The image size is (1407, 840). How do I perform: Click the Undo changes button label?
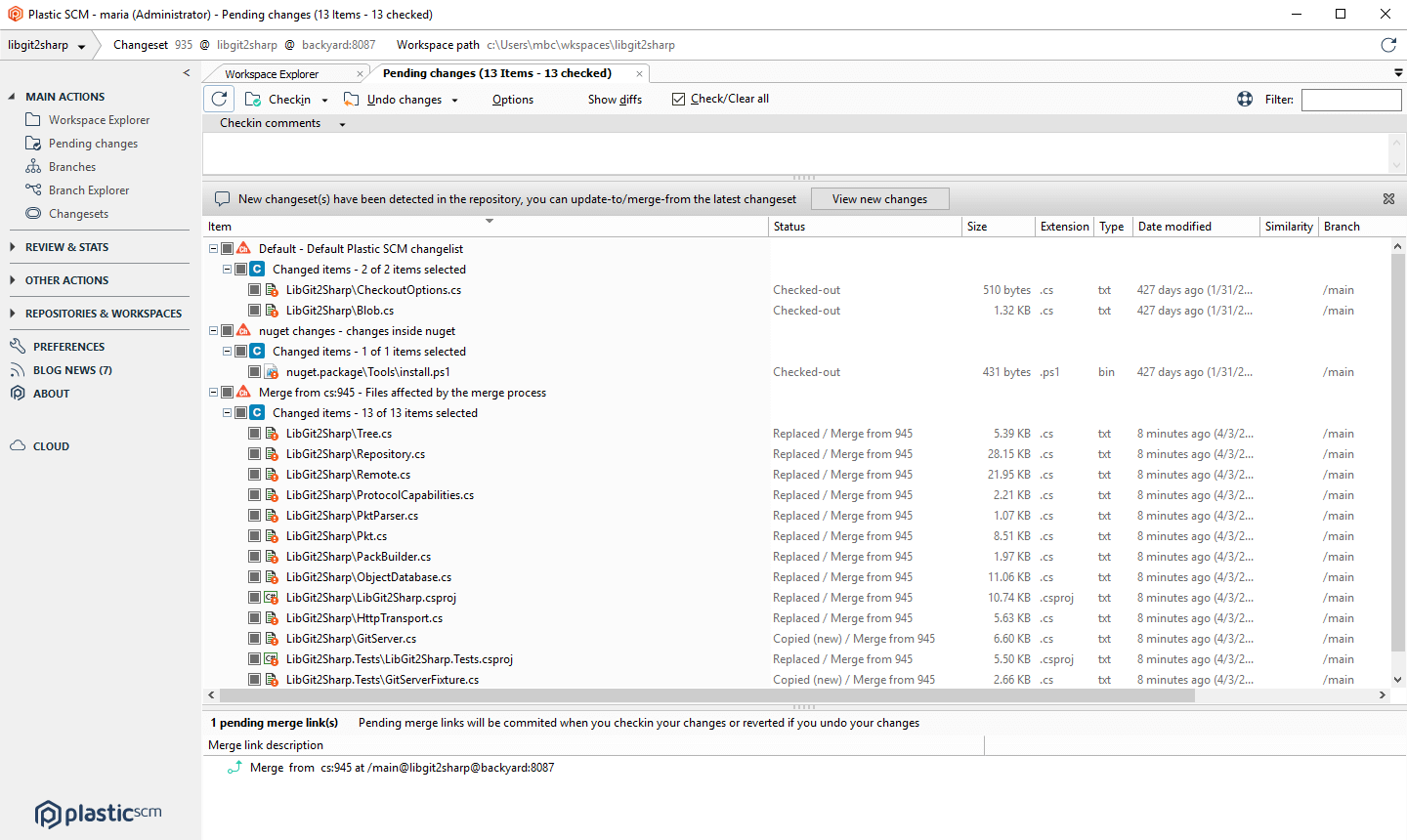(405, 100)
